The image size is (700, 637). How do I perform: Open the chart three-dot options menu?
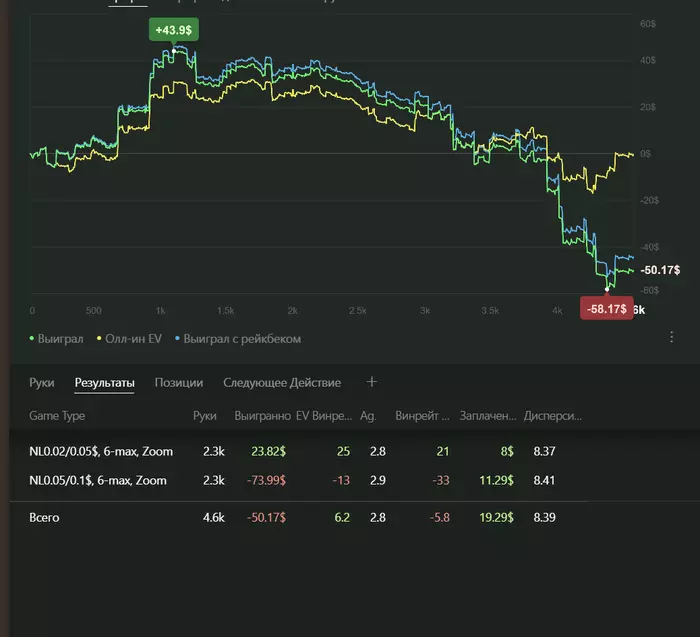[x=671, y=337]
